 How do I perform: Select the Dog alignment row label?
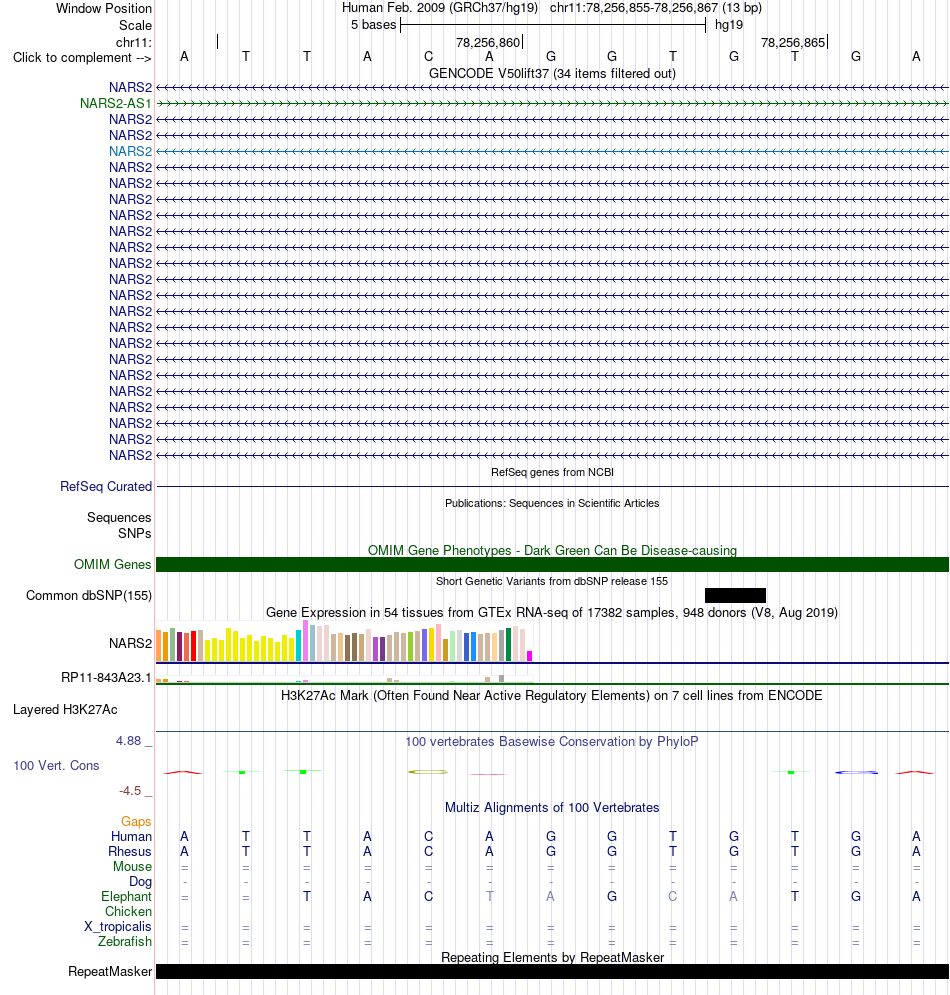click(x=140, y=881)
